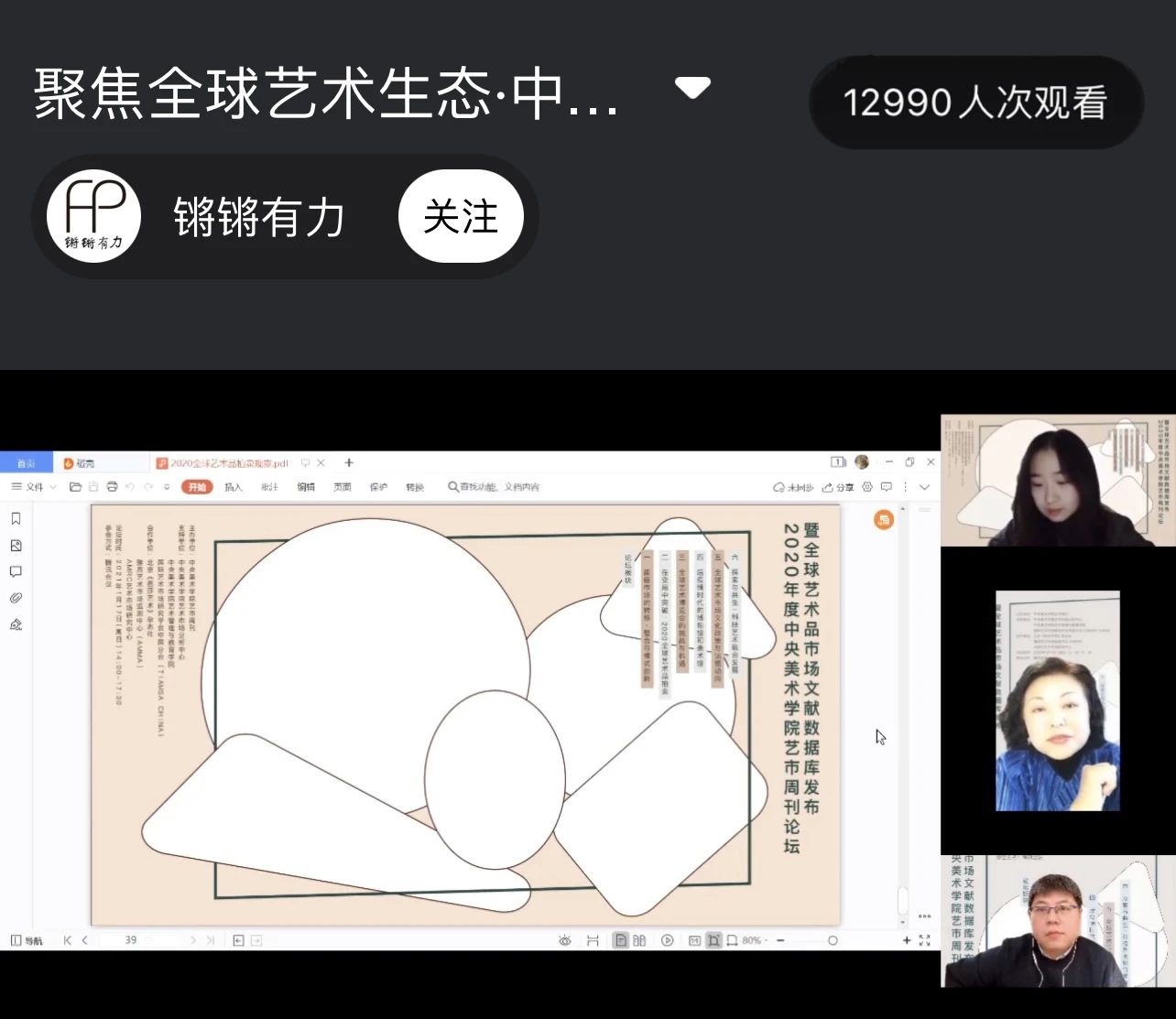This screenshot has width=1176, height=1019.
Task: Toggle fit page view mode
Action: pos(713,940)
